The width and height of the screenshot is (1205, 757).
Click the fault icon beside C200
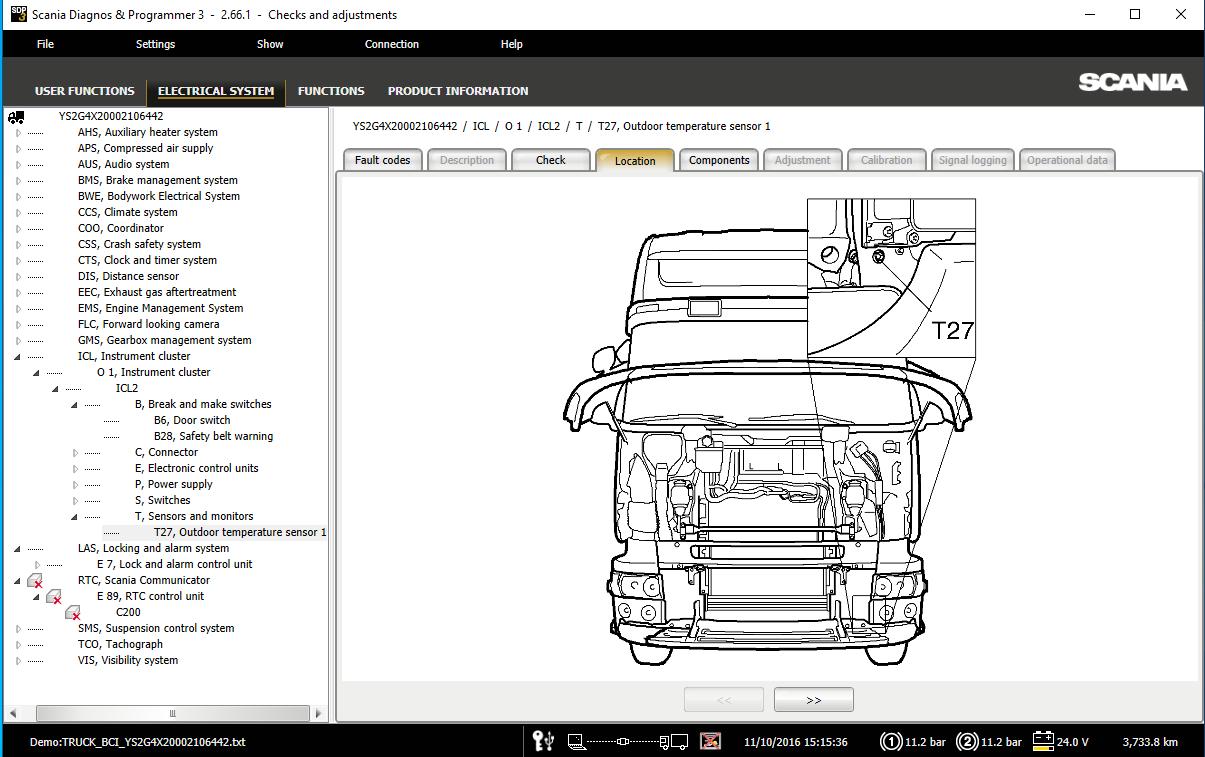73,613
